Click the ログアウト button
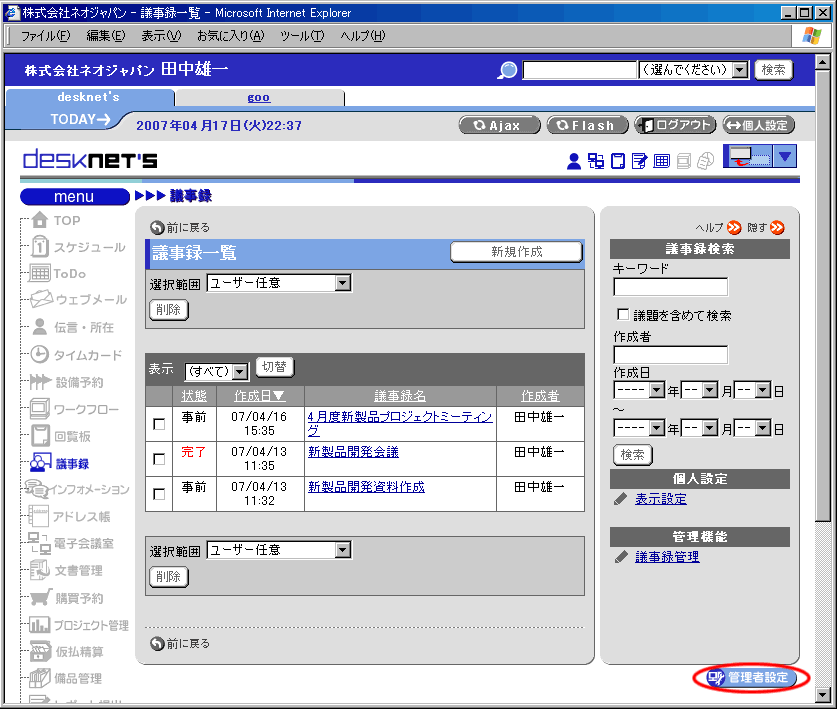 676,125
